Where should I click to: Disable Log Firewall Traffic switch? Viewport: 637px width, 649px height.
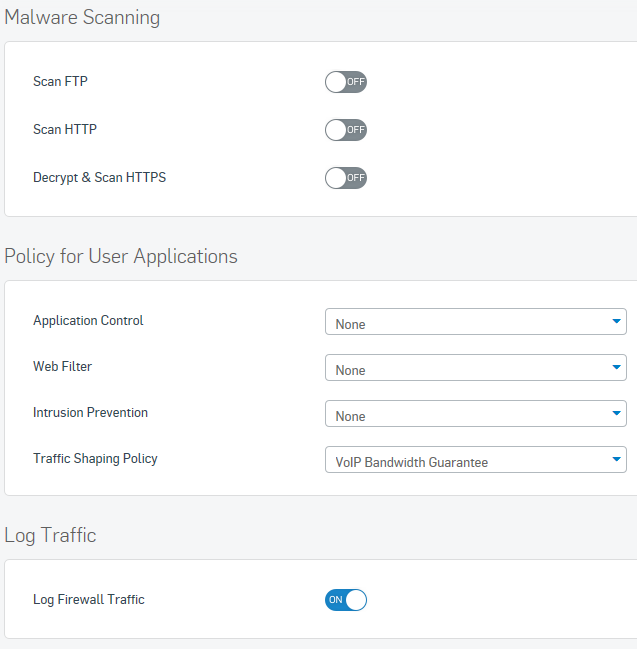(x=346, y=600)
